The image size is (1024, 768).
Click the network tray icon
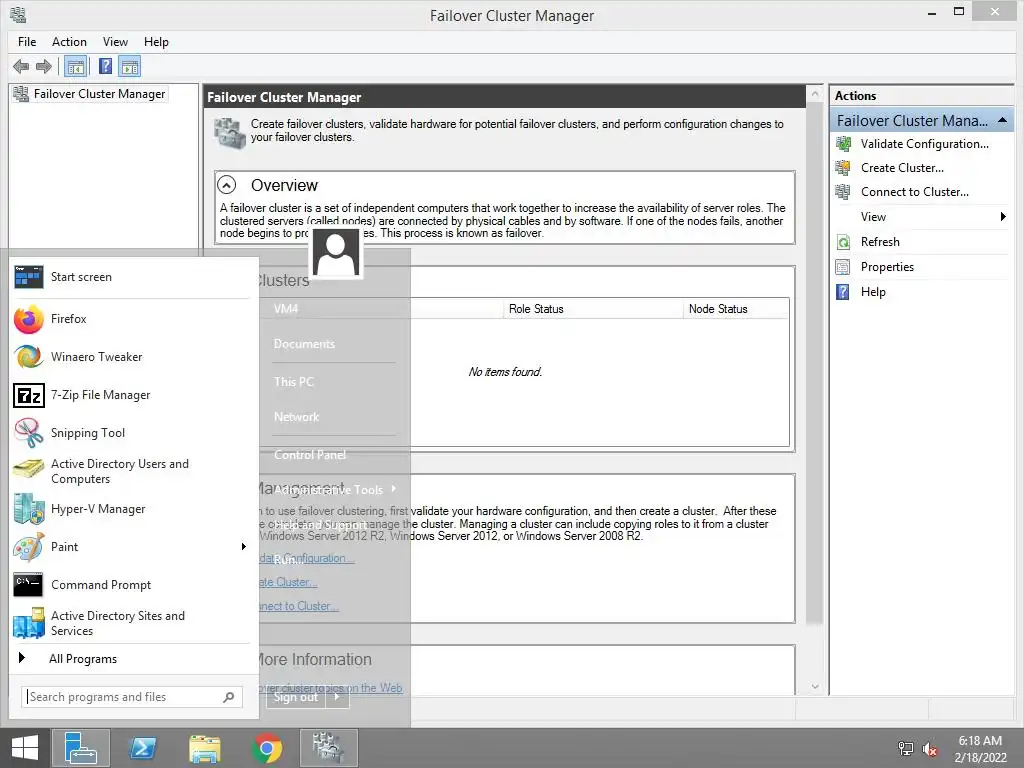click(x=905, y=749)
